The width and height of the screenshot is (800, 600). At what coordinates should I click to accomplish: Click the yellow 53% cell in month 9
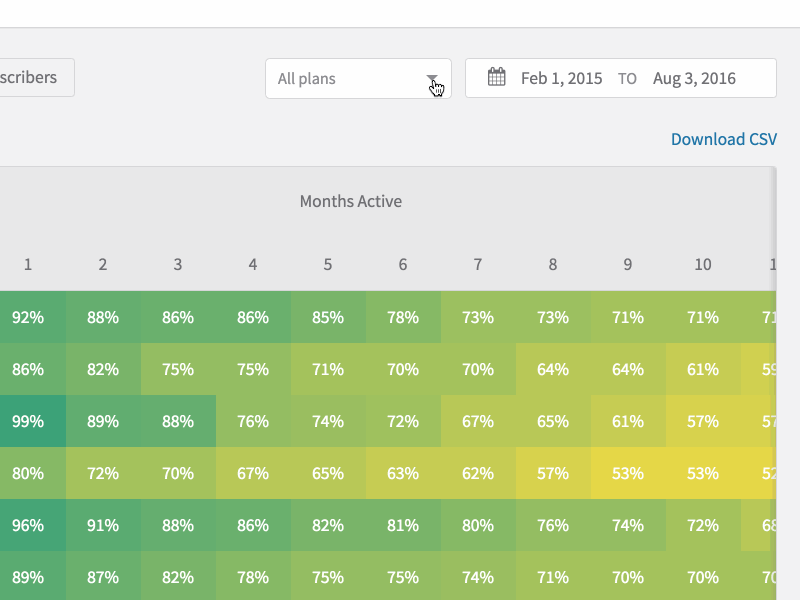[627, 473]
